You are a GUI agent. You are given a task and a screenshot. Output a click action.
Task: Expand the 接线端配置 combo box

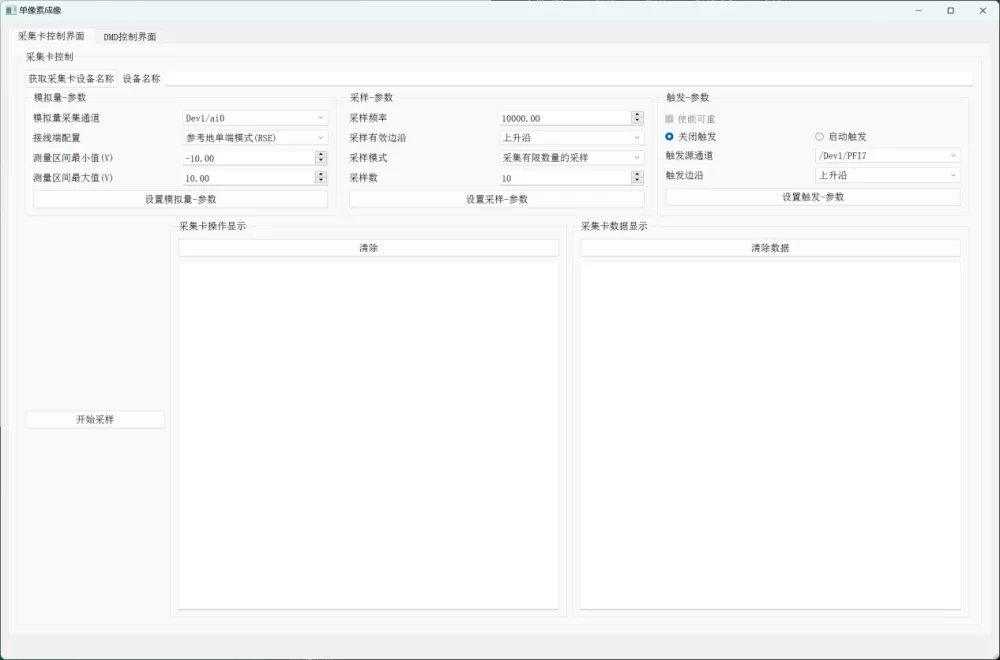254,138
